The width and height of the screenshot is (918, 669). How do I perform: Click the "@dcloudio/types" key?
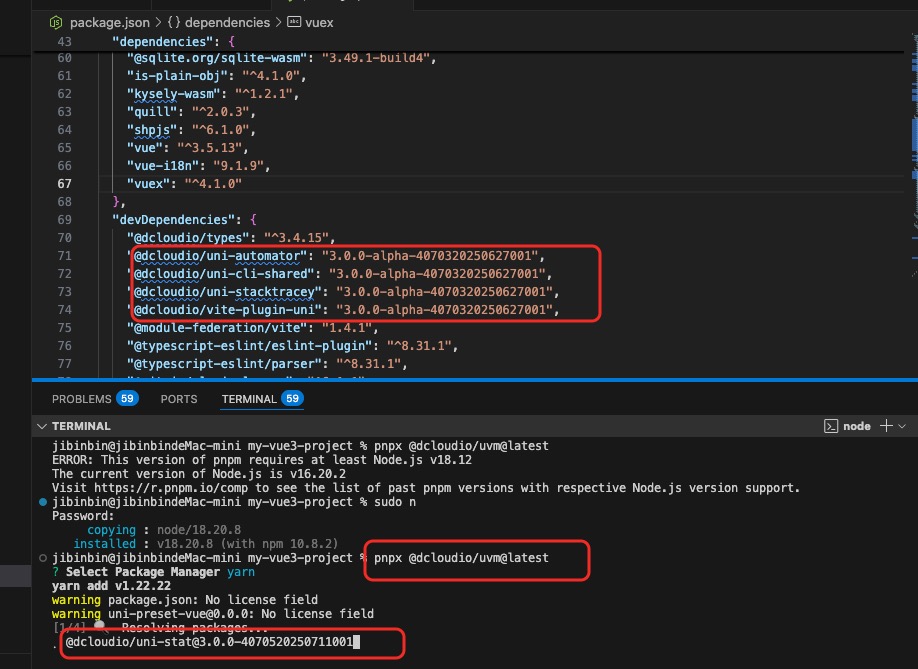pyautogui.click(x=188, y=238)
